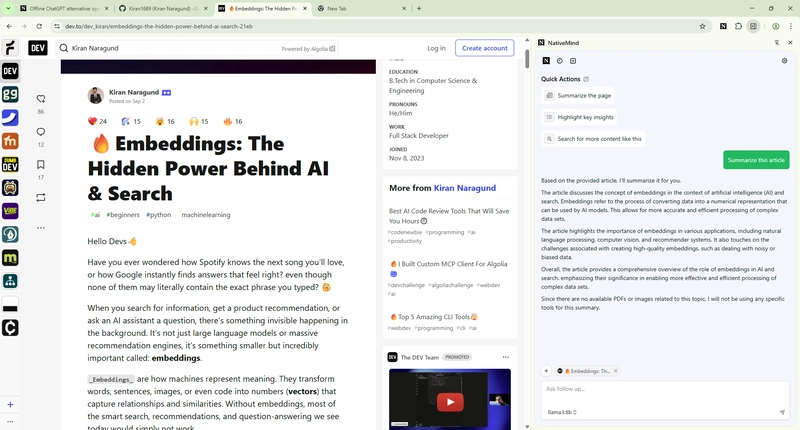Send the follow-up message

782,412
